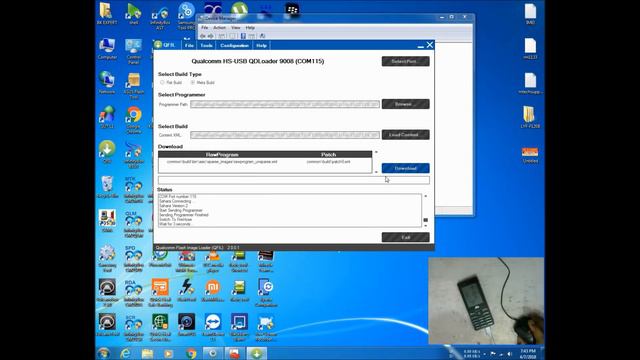The height and width of the screenshot is (360, 640).
Task: Select the Flat Build radio option
Action: point(162,82)
